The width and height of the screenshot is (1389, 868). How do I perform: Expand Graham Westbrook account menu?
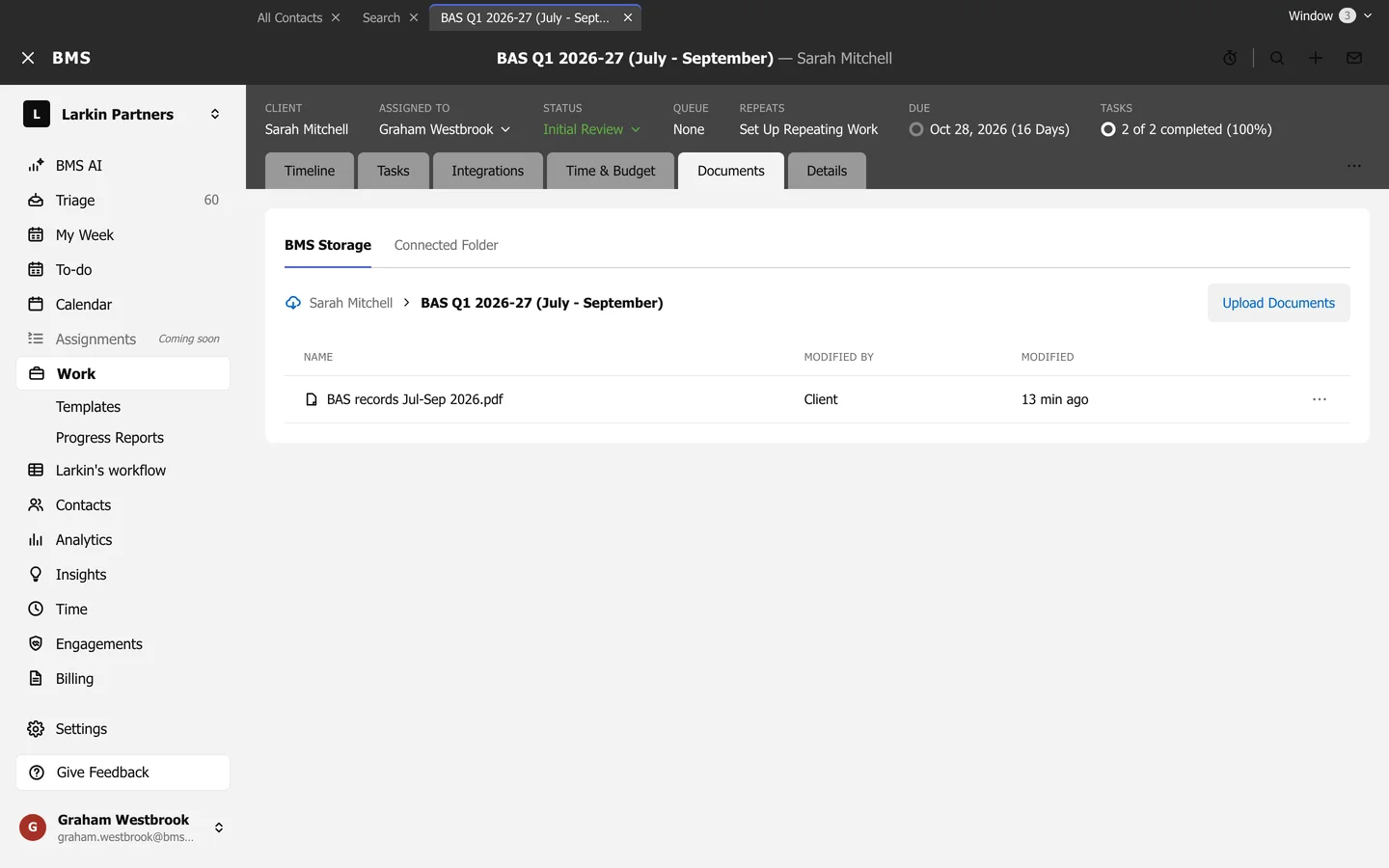219,827
